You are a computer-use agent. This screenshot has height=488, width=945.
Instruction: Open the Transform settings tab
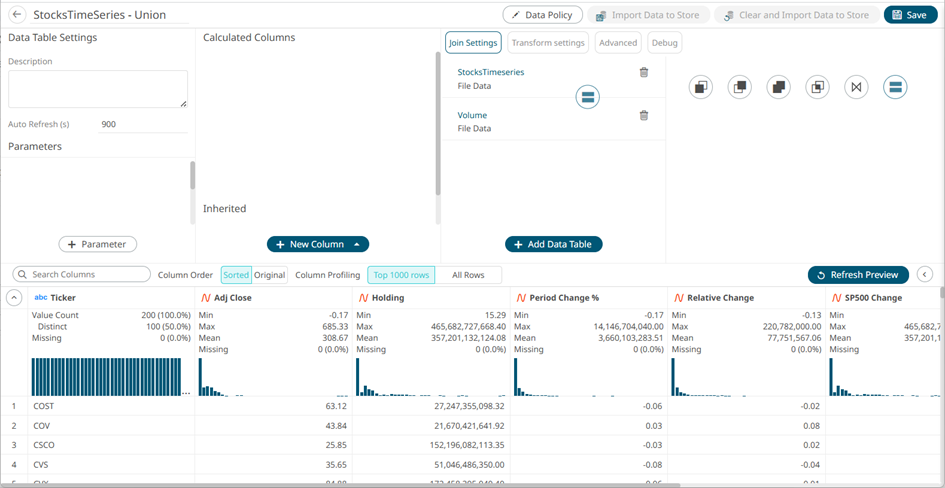(x=548, y=43)
